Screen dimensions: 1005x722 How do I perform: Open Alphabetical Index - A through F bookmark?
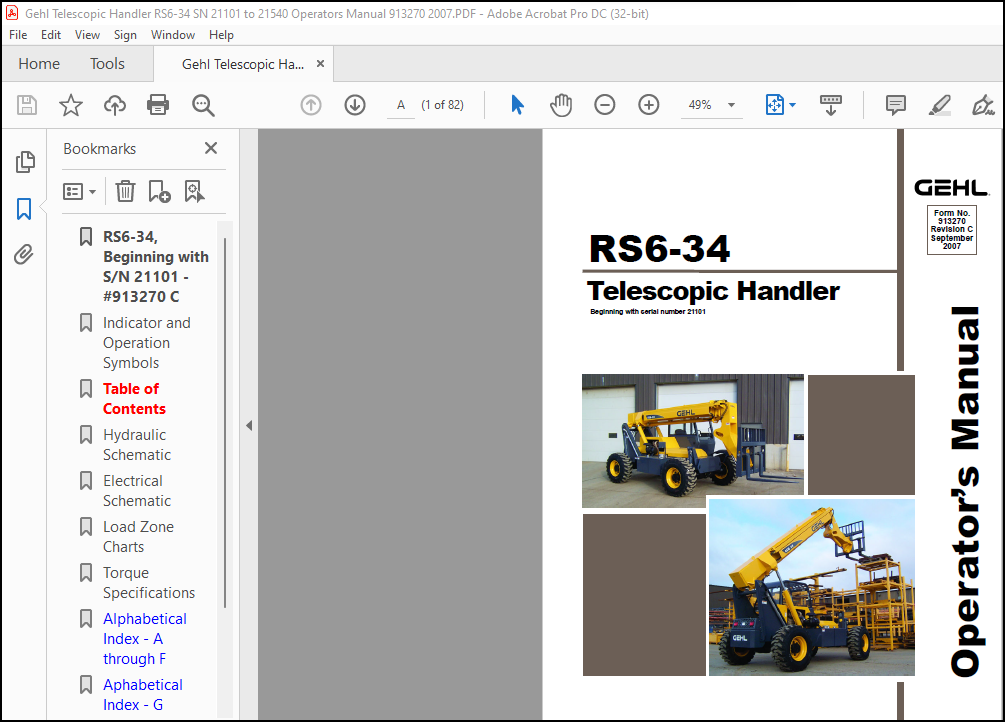(145, 639)
